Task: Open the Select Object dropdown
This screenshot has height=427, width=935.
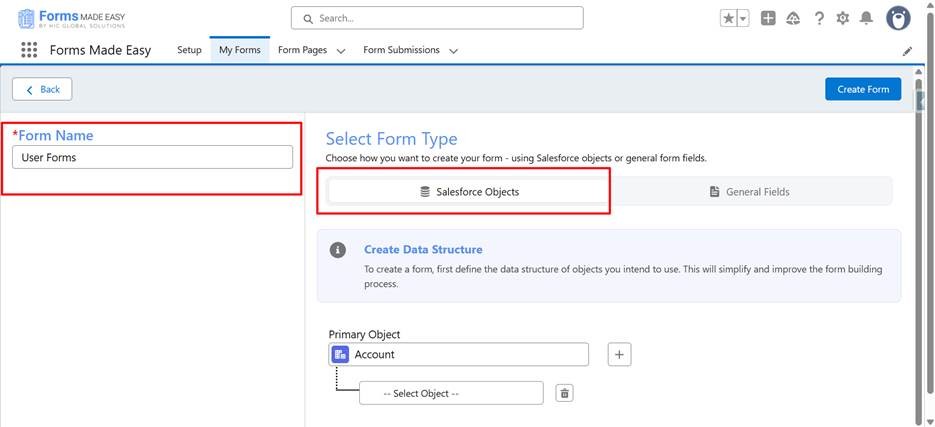Action: click(x=451, y=393)
